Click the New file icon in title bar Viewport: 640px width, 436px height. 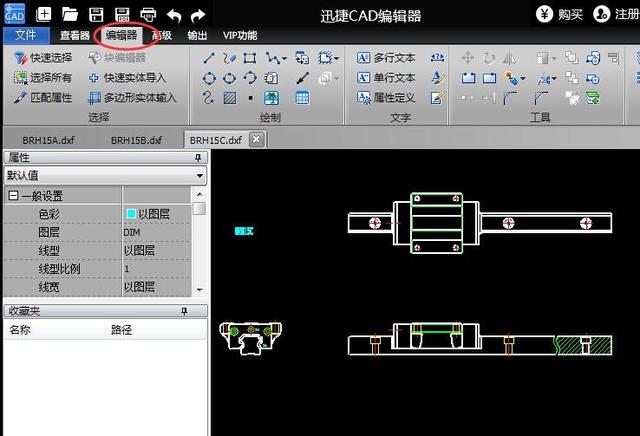pos(43,14)
